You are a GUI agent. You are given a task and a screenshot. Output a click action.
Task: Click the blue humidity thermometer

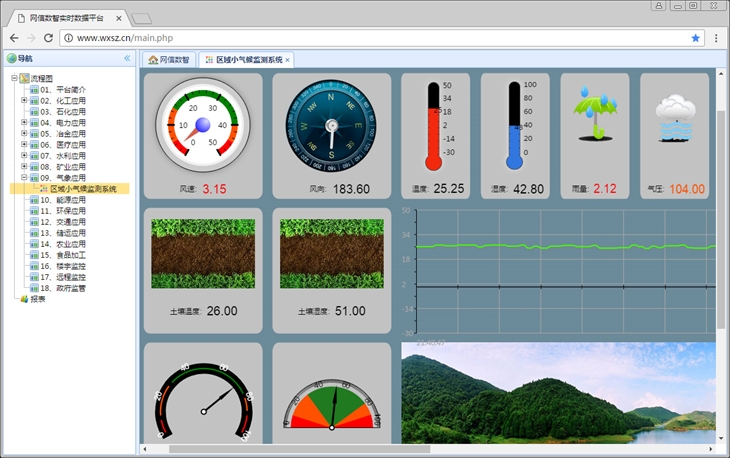pos(514,126)
